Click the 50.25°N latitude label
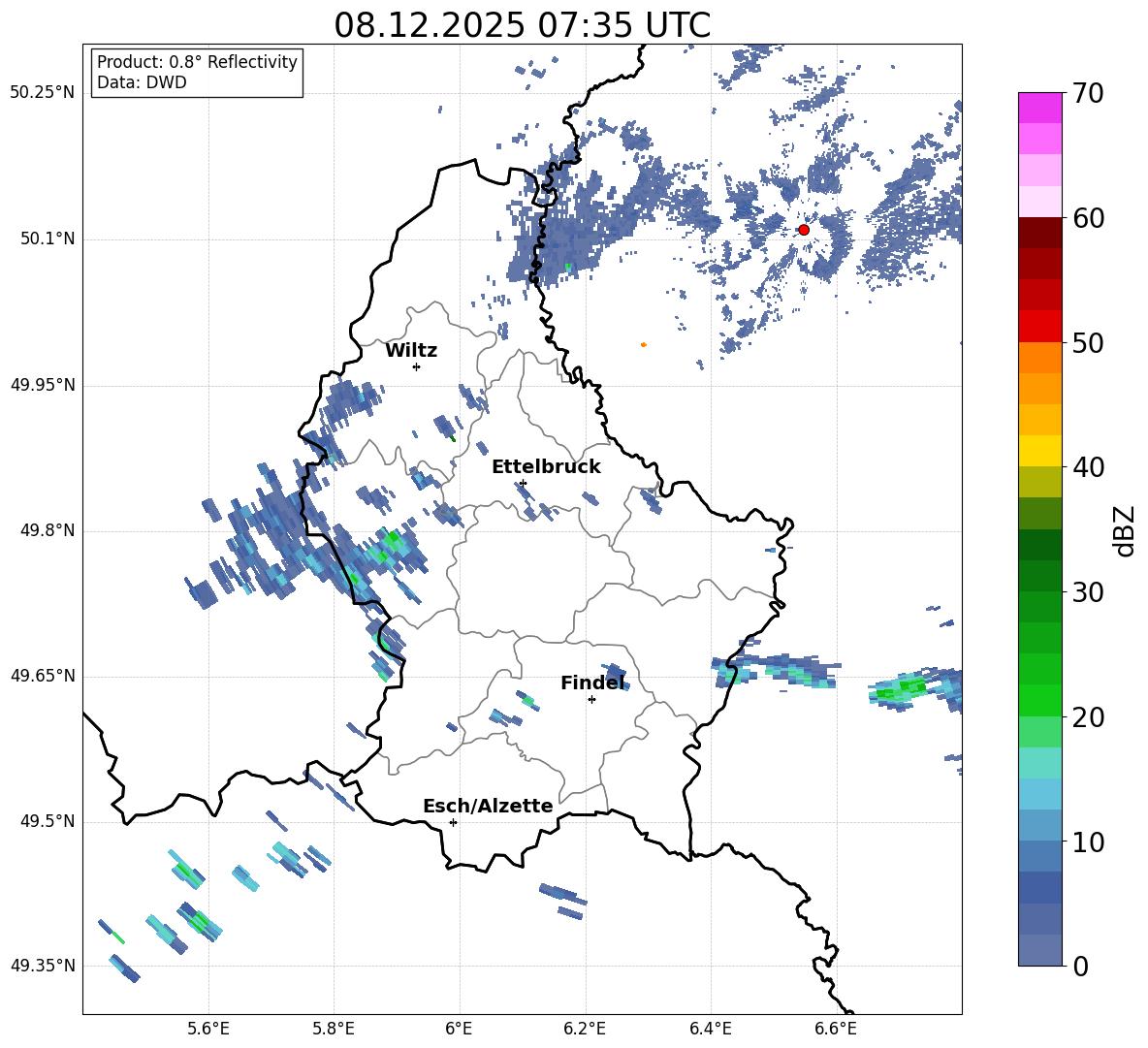Image resolution: width=1148 pixels, height=1048 pixels. pos(43,94)
